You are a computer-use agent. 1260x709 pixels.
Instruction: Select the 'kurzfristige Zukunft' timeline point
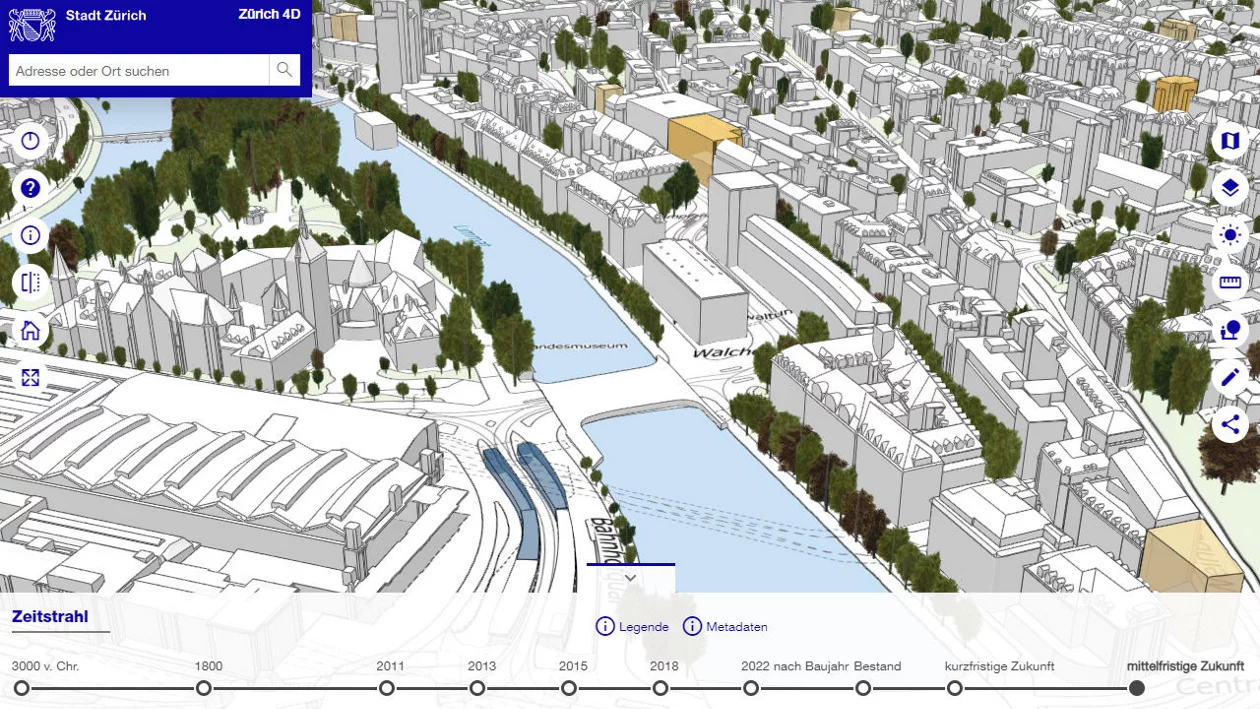tap(955, 688)
